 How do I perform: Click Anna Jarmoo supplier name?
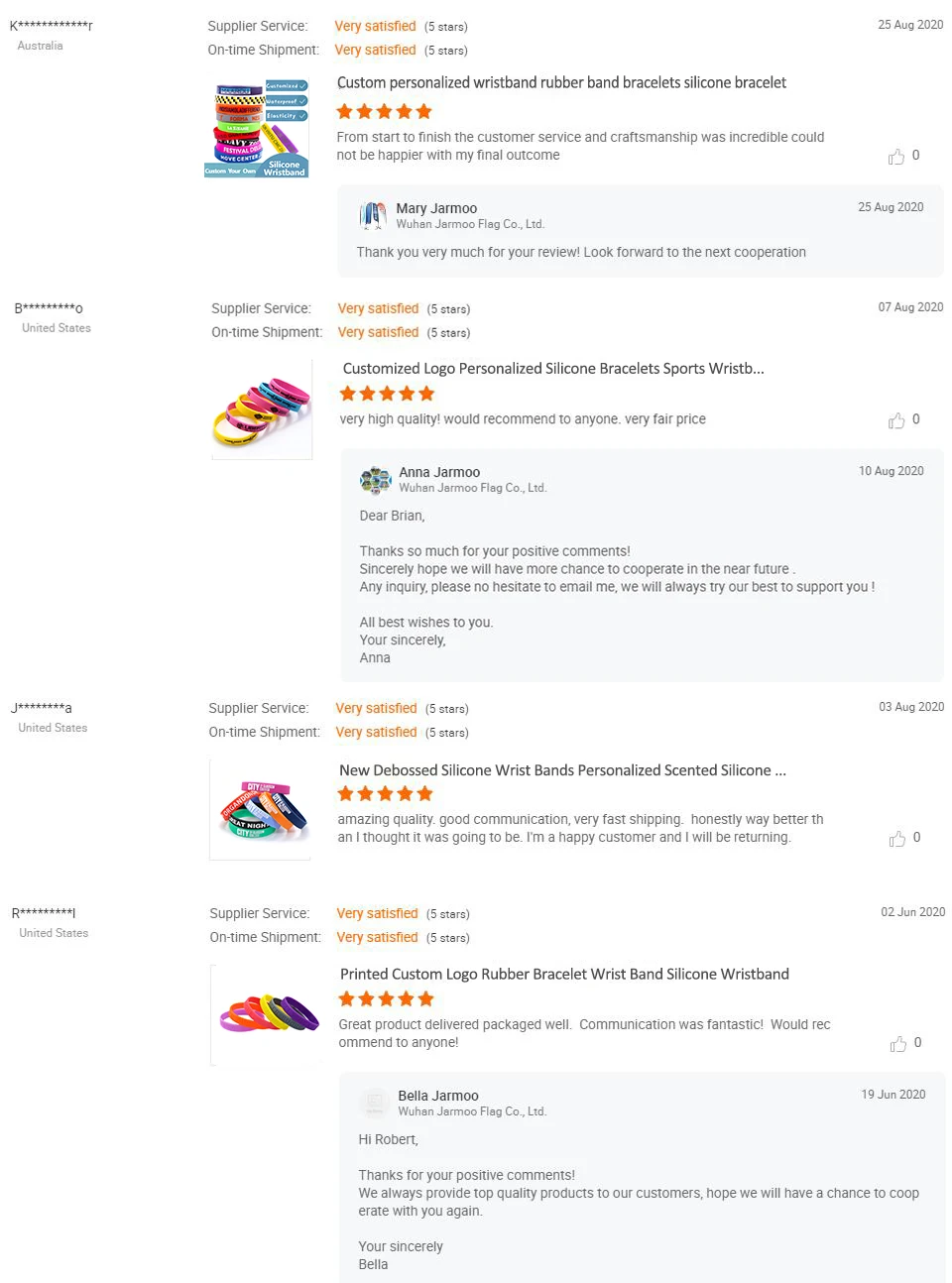click(439, 472)
